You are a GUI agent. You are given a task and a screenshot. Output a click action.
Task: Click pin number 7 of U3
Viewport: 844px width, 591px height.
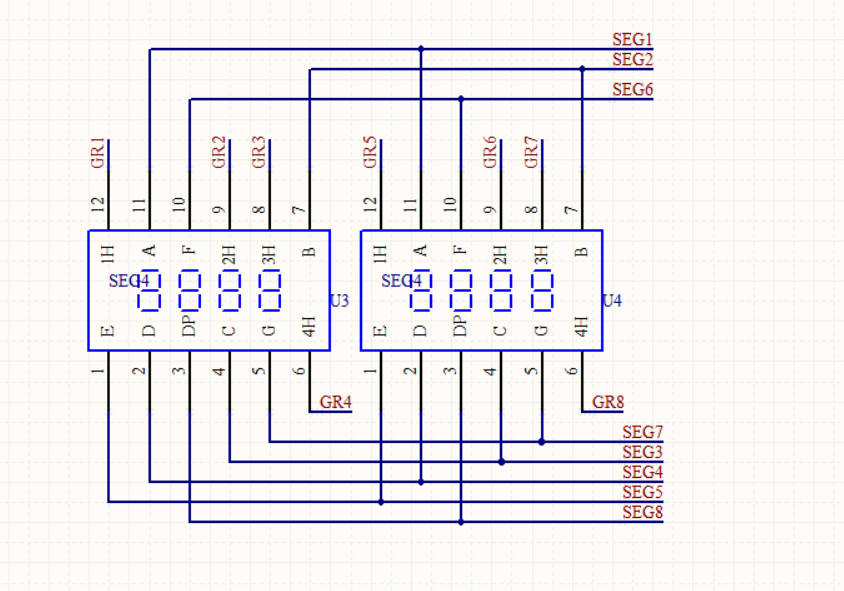pyautogui.click(x=299, y=209)
